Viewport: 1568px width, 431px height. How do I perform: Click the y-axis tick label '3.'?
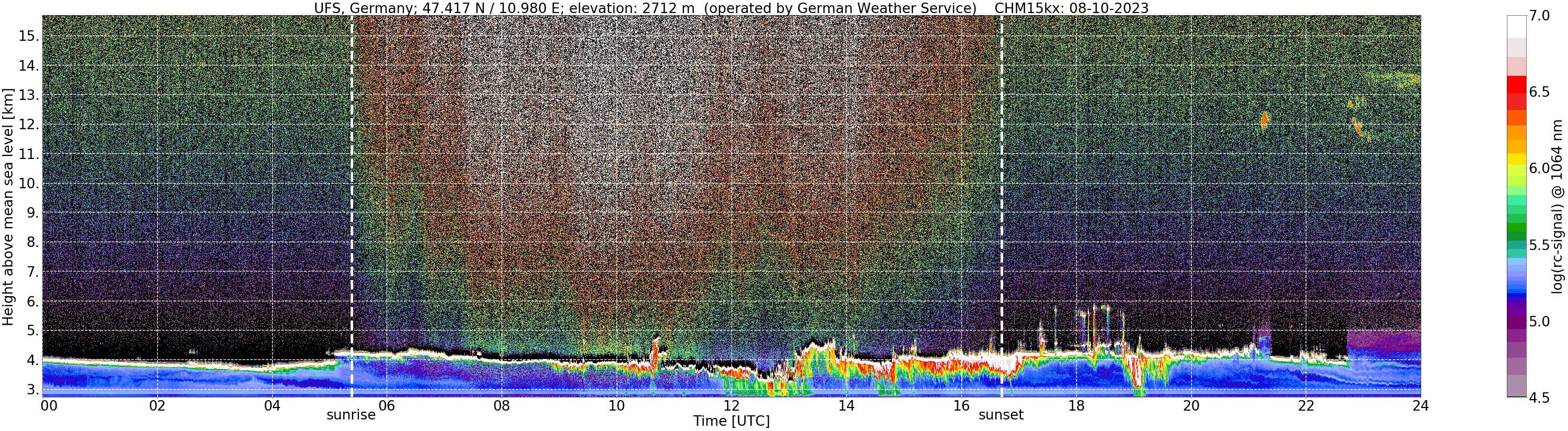(33, 390)
